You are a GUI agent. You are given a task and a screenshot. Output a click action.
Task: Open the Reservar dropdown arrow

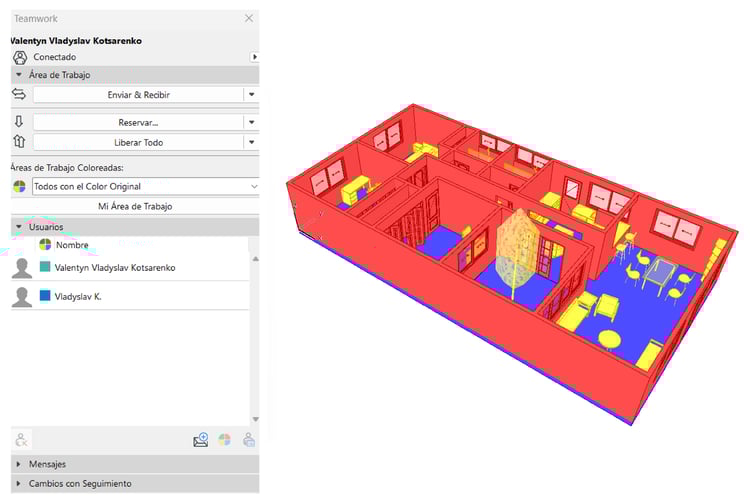point(252,122)
